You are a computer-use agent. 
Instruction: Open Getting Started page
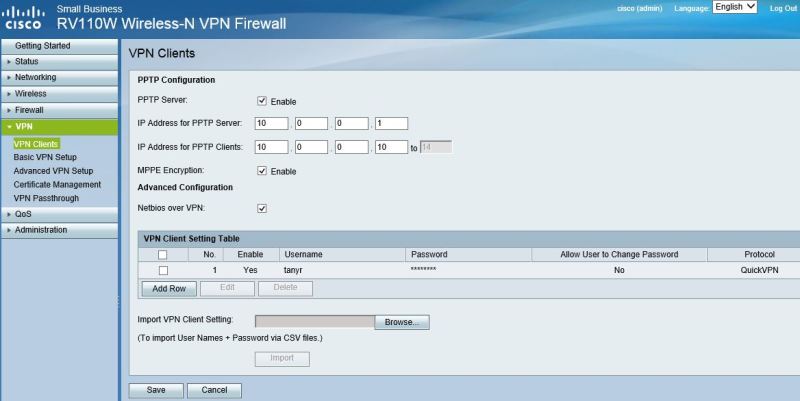60,46
